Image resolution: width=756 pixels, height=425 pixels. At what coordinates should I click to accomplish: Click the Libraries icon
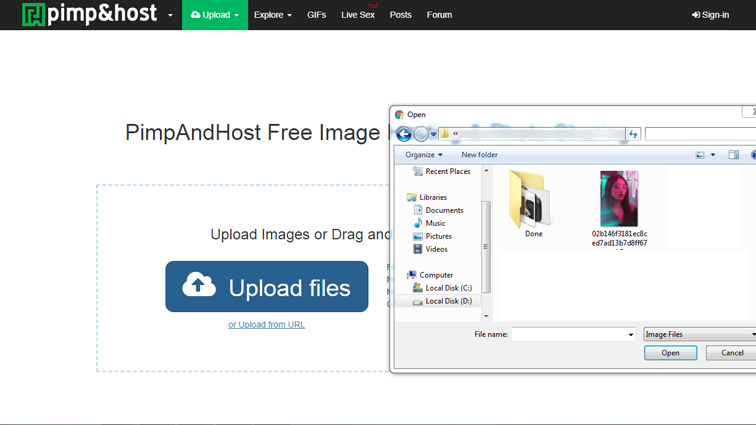point(411,197)
